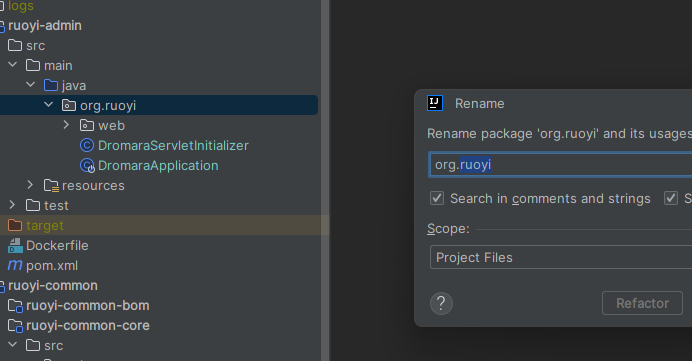This screenshot has width=692, height=361.
Task: Select ruoyi-common-bom module row
Action: click(x=87, y=306)
